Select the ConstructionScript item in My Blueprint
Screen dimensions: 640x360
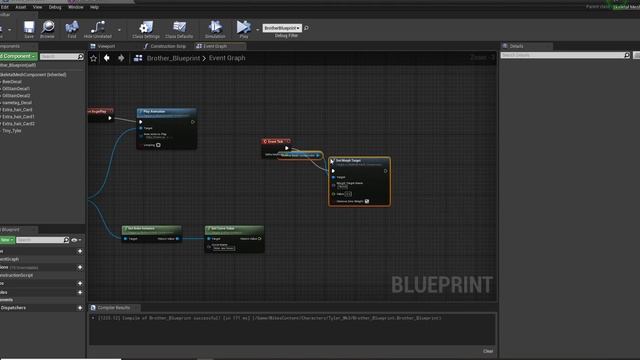[x=16, y=276]
